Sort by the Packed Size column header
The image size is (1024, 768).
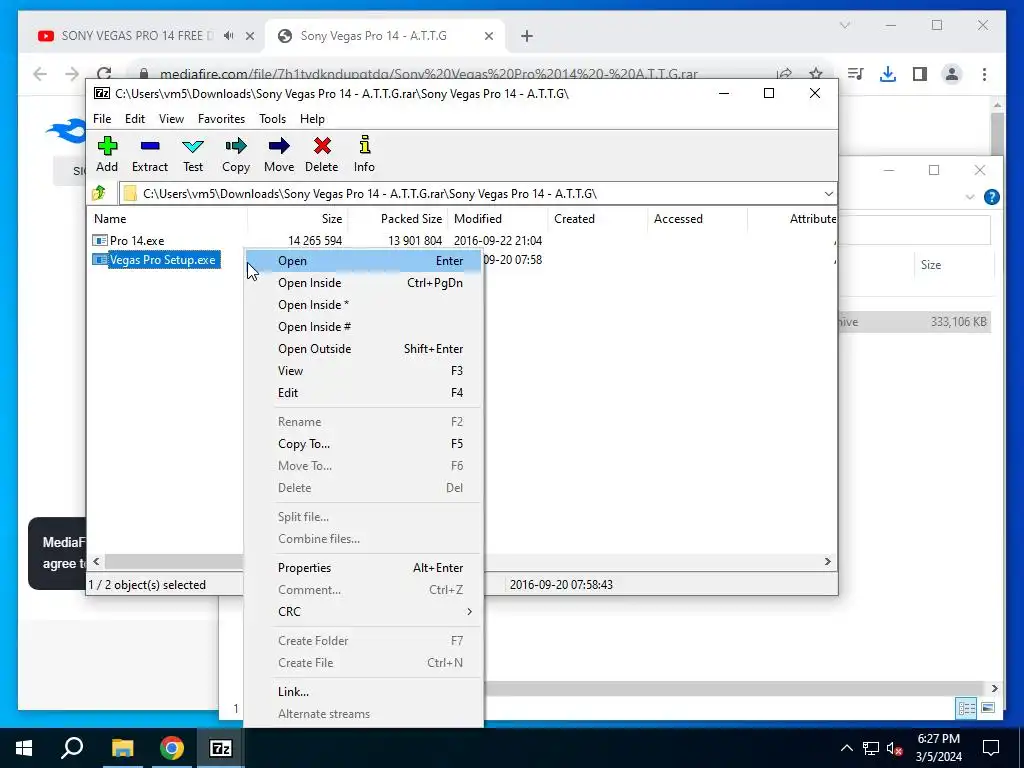point(398,219)
